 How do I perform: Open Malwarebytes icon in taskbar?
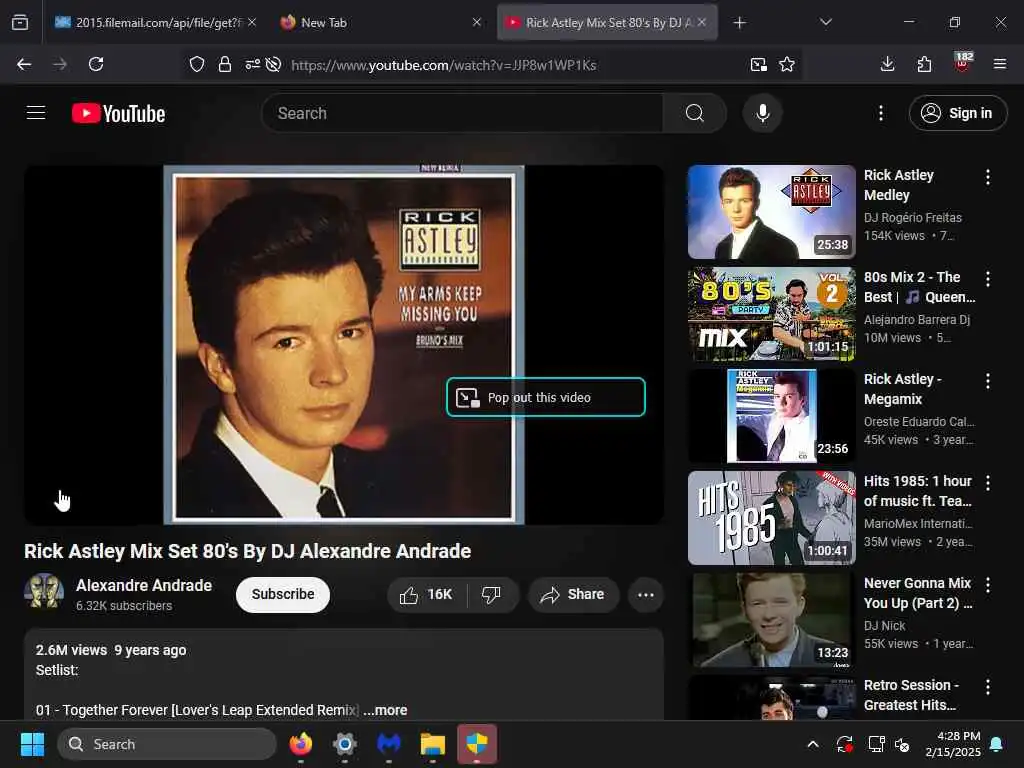389,744
